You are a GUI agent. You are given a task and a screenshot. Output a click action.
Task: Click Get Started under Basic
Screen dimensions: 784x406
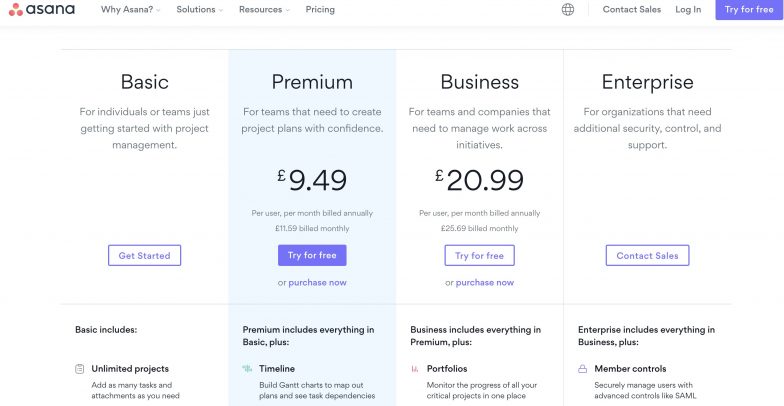(x=144, y=256)
